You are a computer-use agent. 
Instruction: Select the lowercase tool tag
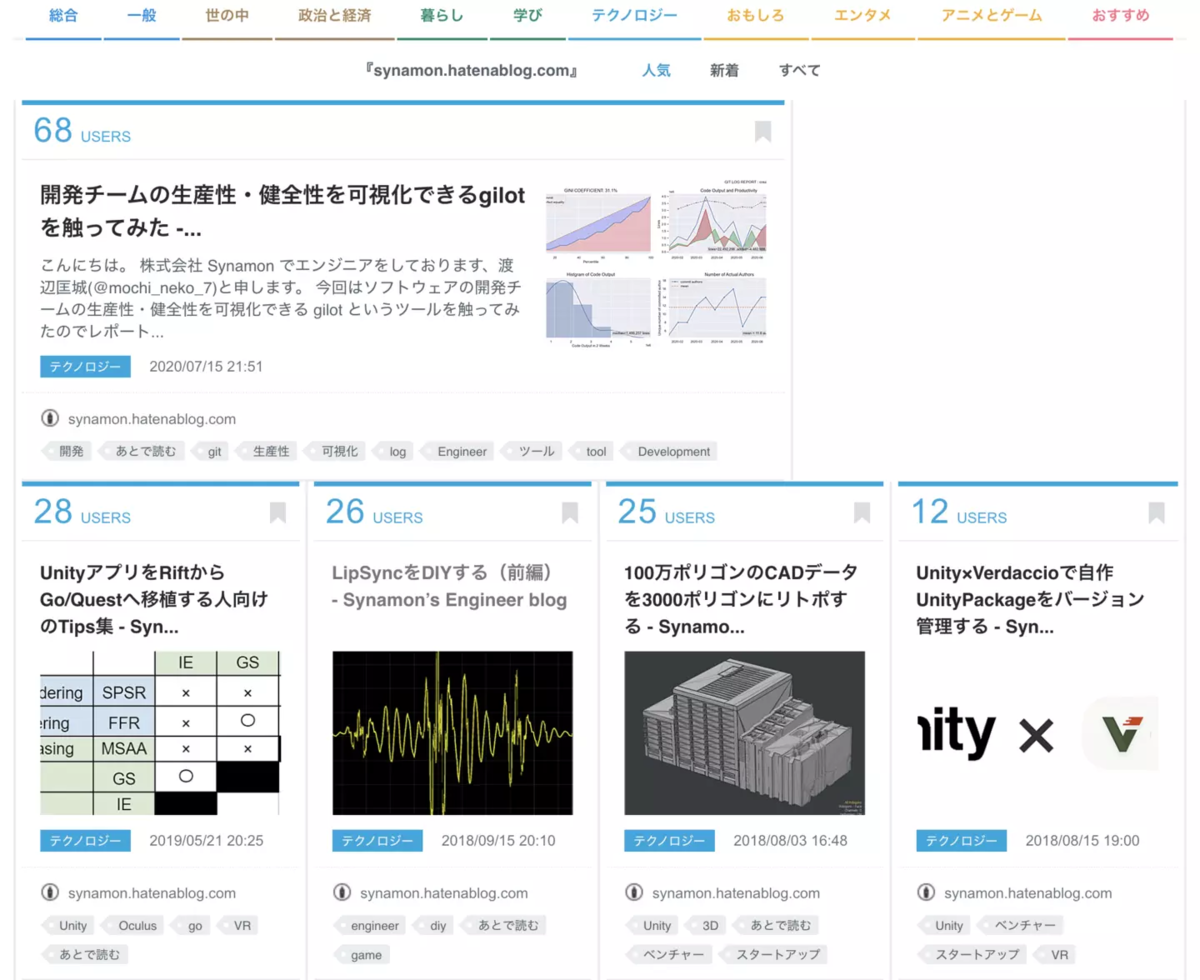(x=593, y=451)
